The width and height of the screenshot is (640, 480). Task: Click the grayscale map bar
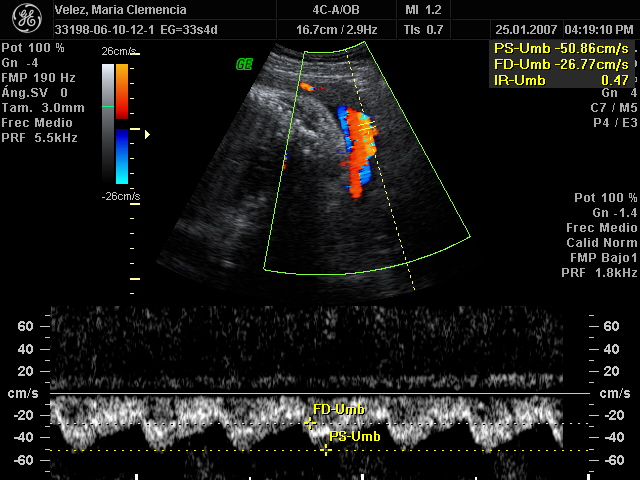[108, 125]
